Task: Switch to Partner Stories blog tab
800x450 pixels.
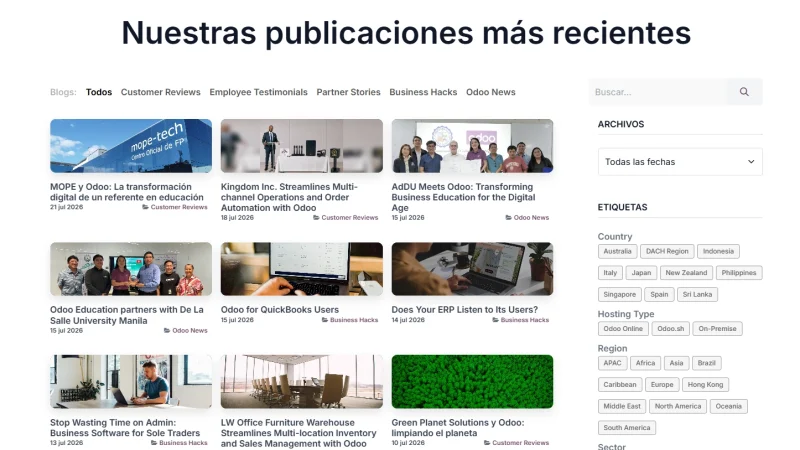Action: (x=348, y=92)
